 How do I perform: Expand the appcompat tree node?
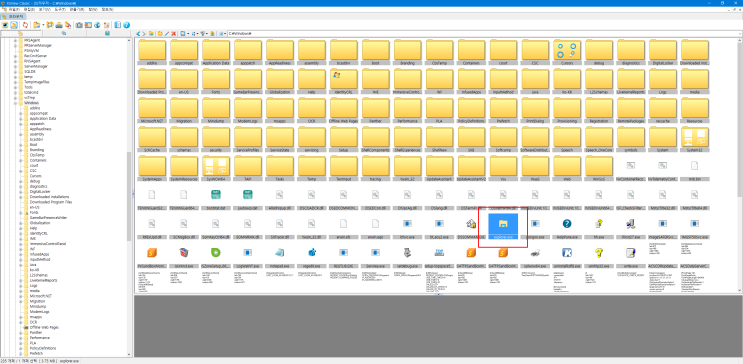pos(20,113)
